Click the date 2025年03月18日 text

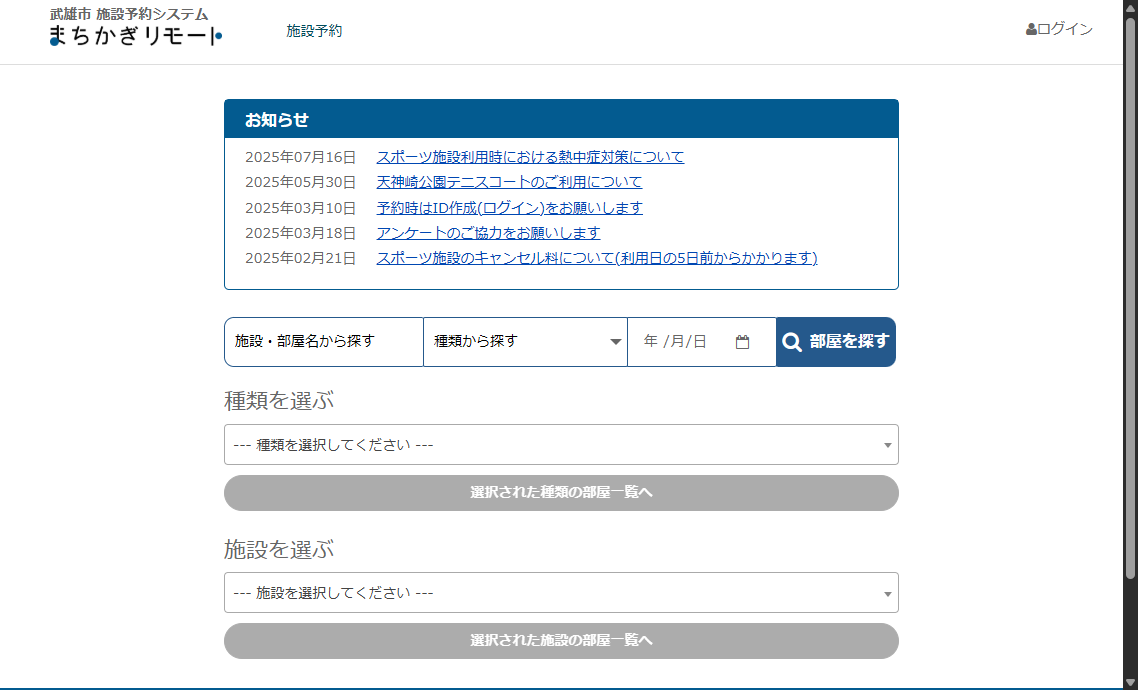pyautogui.click(x=300, y=233)
